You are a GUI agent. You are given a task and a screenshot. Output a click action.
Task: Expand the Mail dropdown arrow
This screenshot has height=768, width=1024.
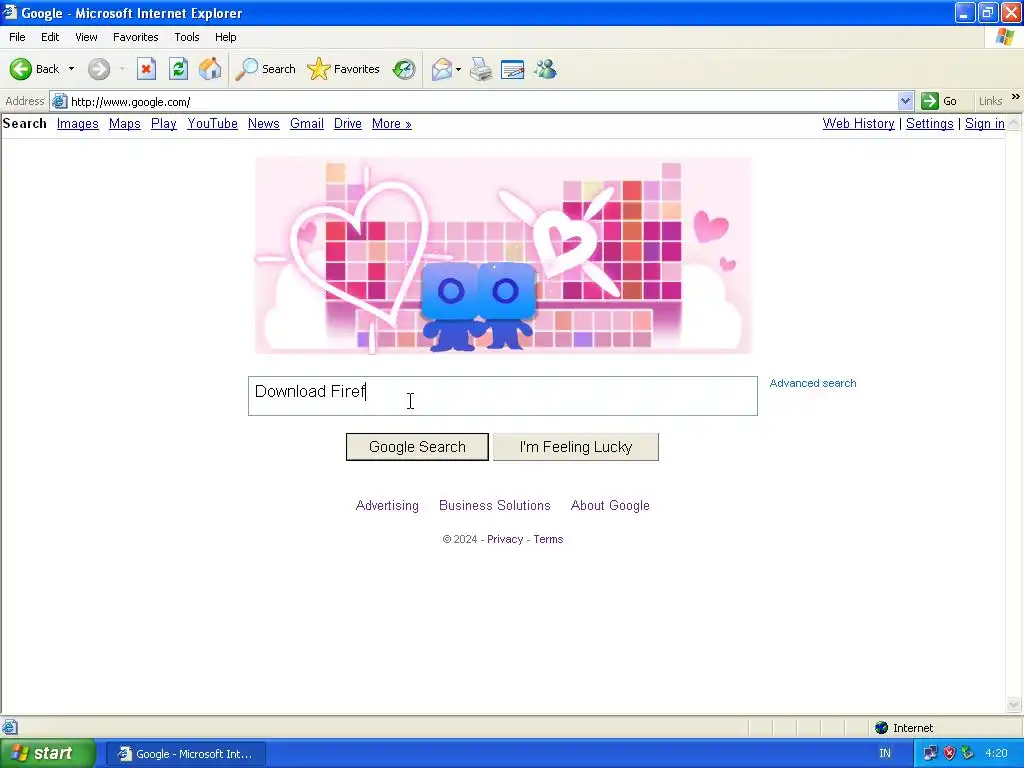(458, 69)
